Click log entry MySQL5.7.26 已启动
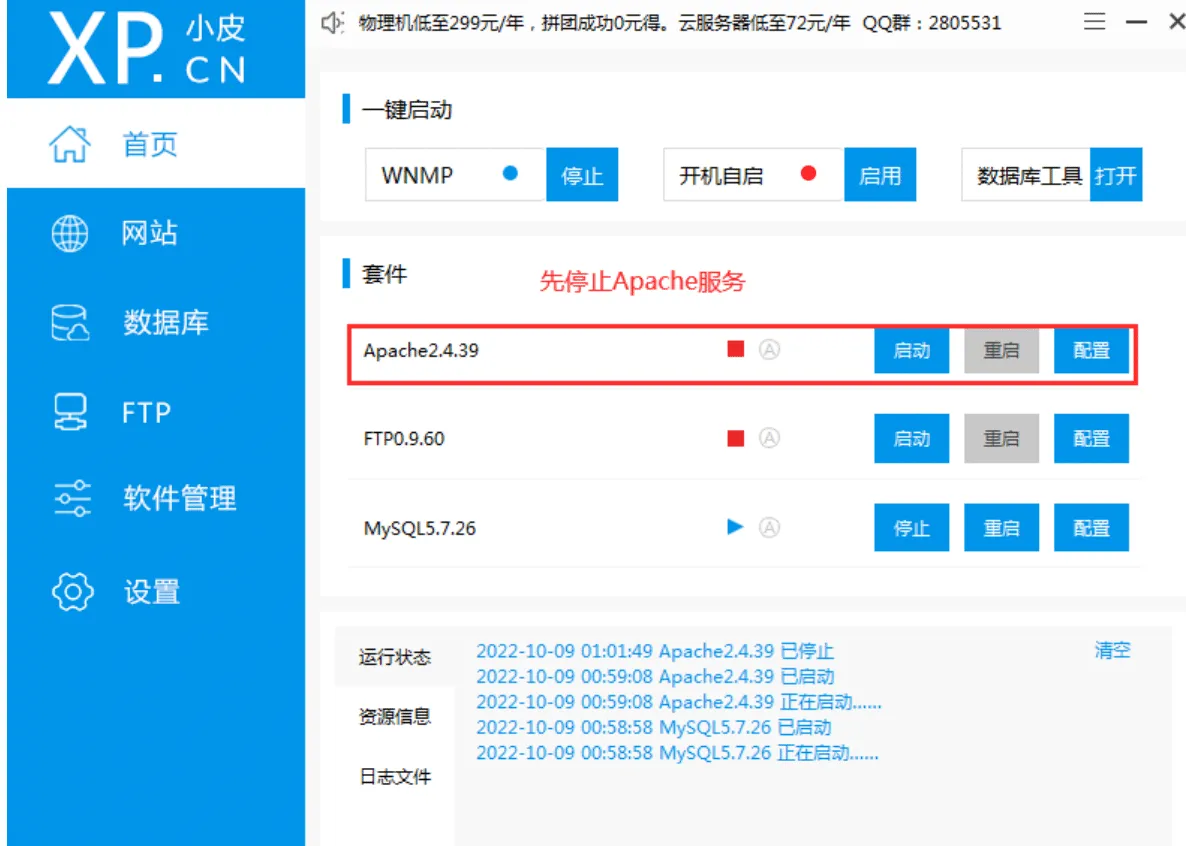Viewport: 1186px width, 846px height. pos(654,728)
